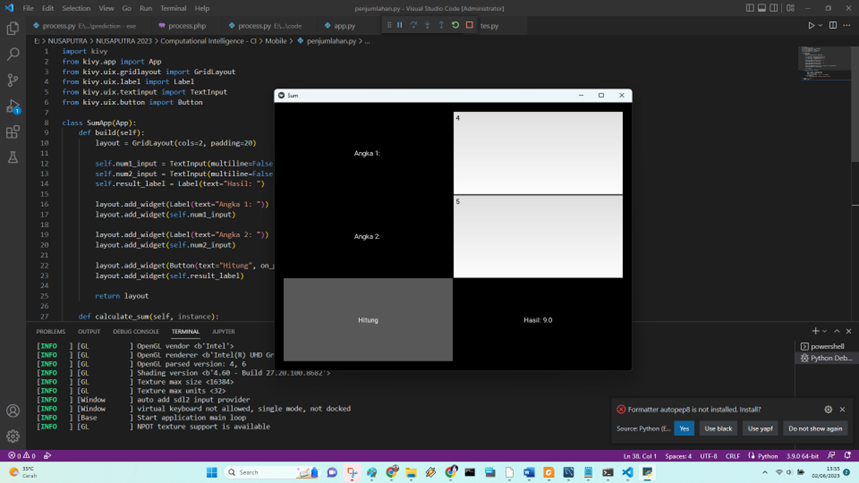
Task: Open the Testing flask view
Action: point(13,158)
